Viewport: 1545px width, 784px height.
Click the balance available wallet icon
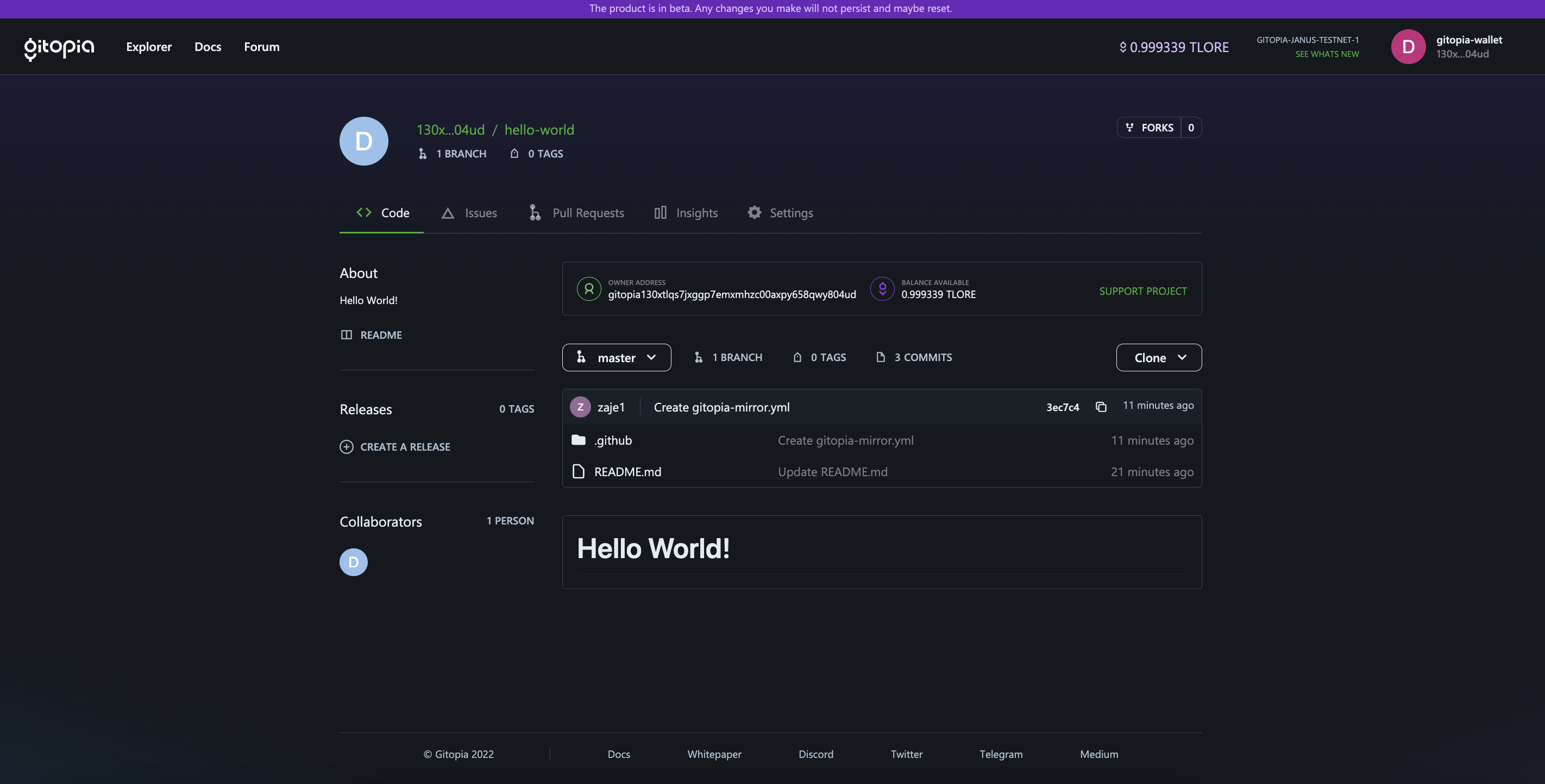tap(882, 288)
